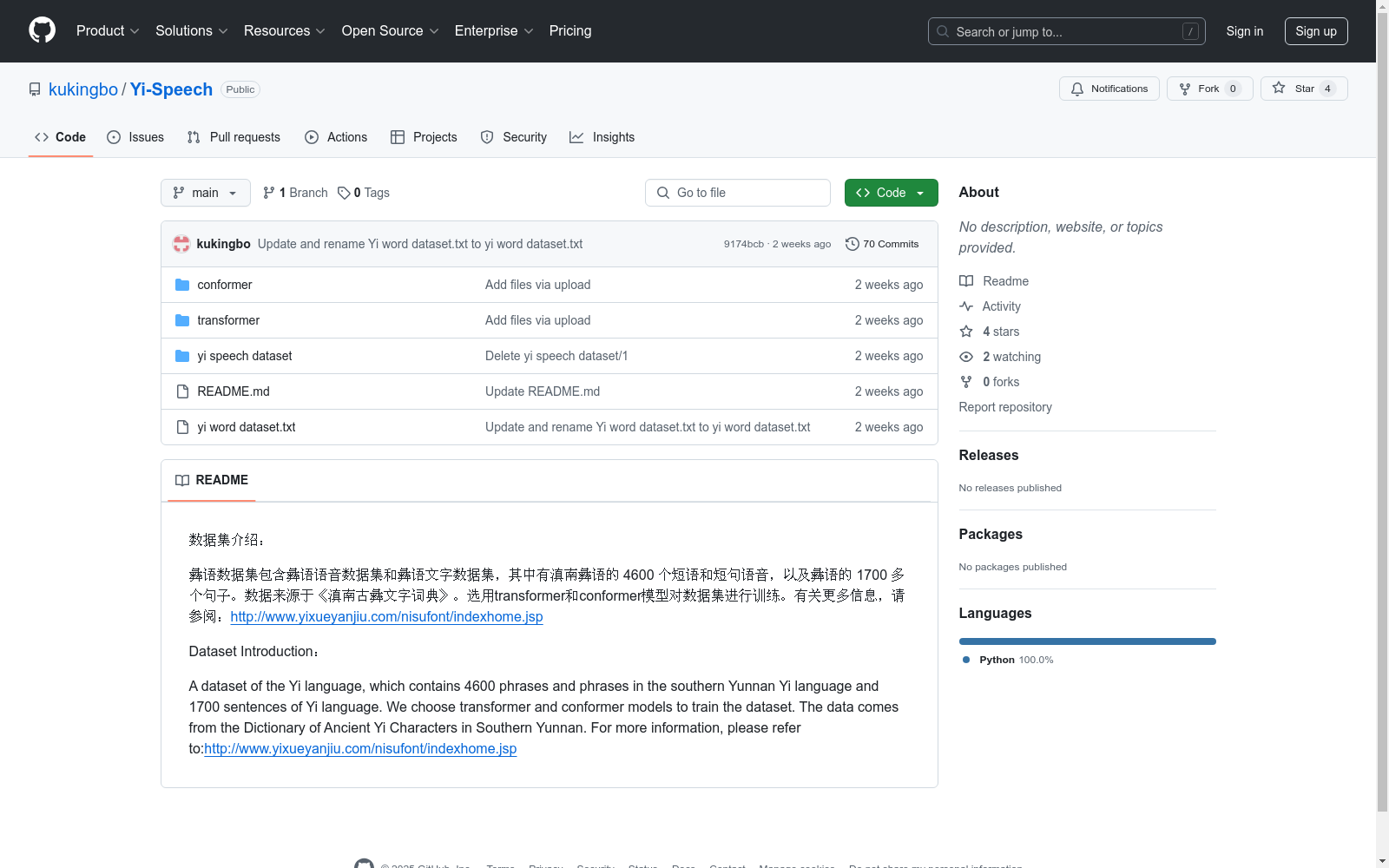
Task: Click the Fork count badge 0
Action: [1233, 89]
